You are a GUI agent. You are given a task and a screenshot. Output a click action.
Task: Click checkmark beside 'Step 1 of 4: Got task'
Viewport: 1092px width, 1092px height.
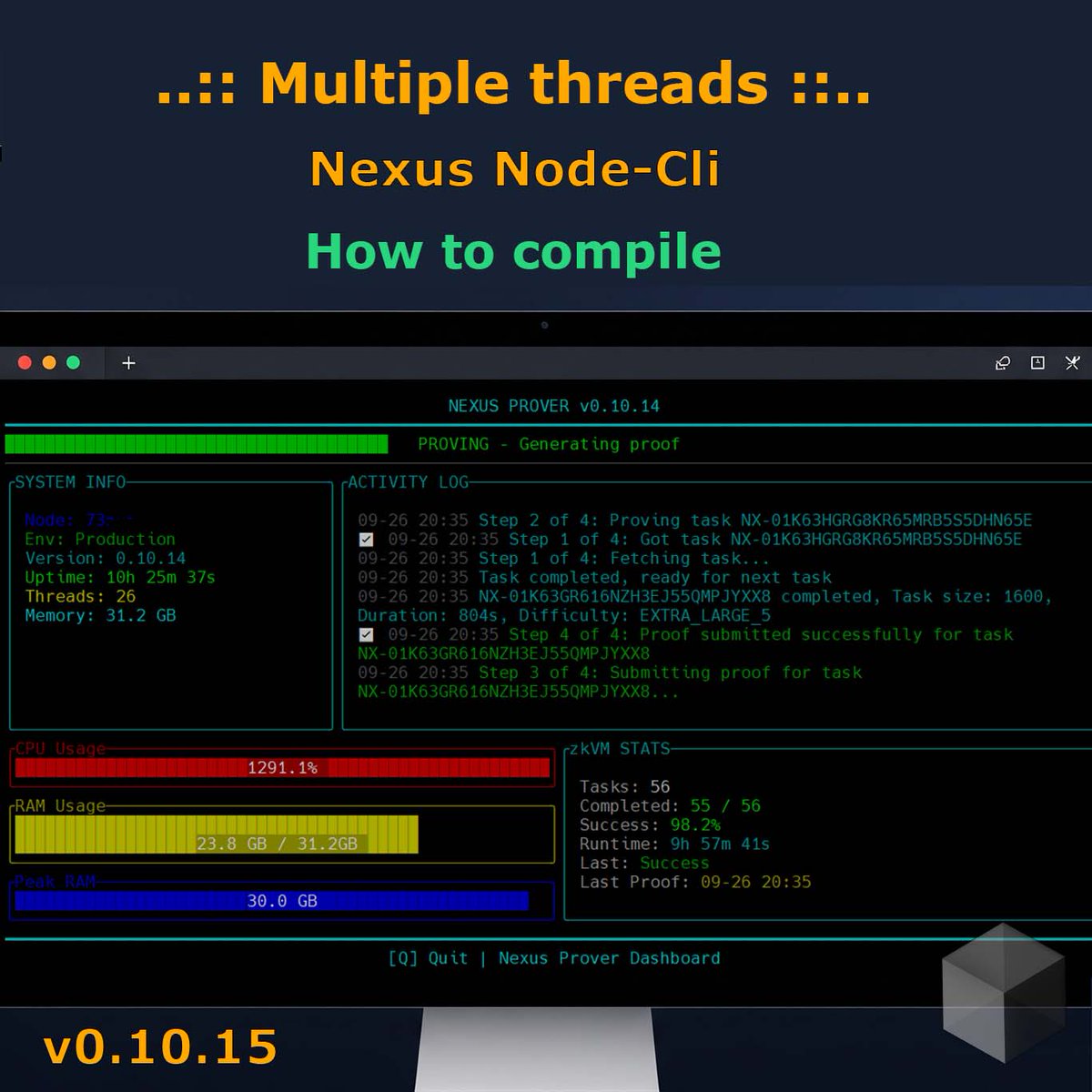click(x=366, y=540)
